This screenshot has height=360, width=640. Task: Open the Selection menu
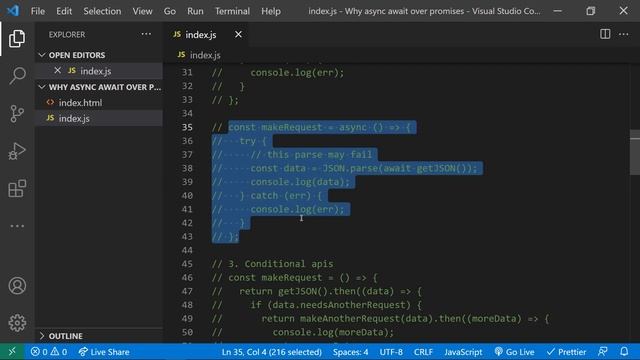[102, 11]
